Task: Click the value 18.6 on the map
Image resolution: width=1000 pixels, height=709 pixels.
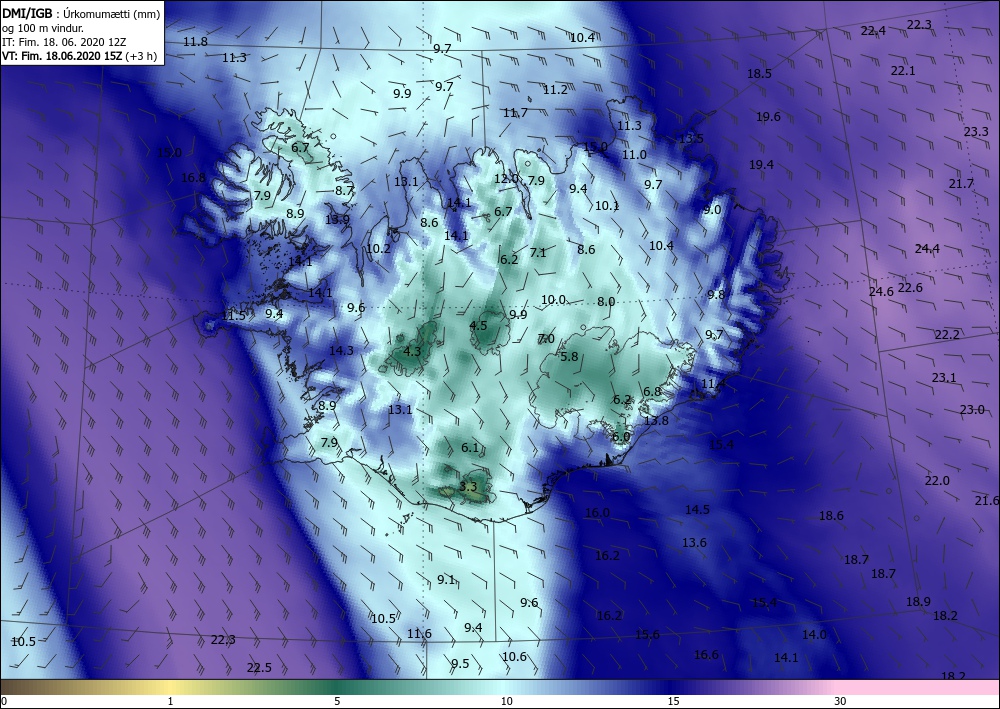Action: [831, 516]
